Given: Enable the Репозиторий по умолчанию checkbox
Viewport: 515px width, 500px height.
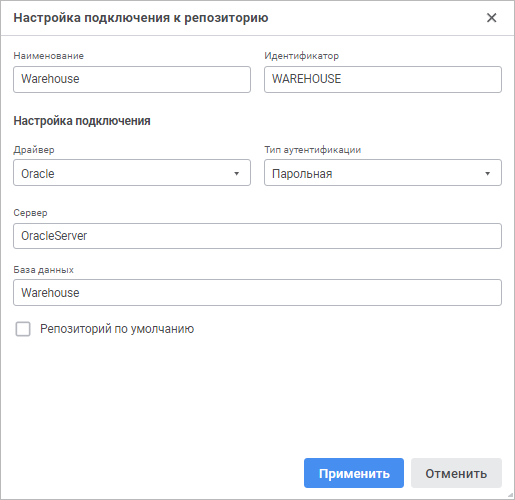Looking at the screenshot, I should (x=23, y=329).
